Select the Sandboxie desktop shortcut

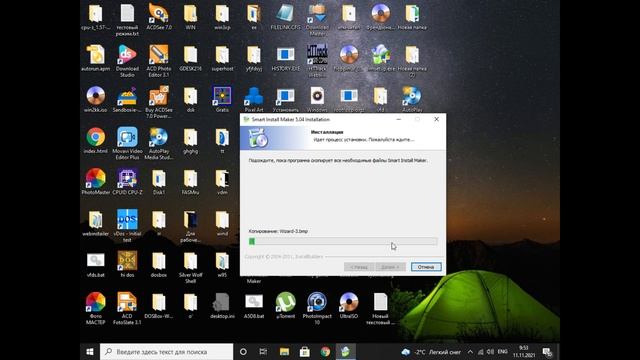[127, 100]
